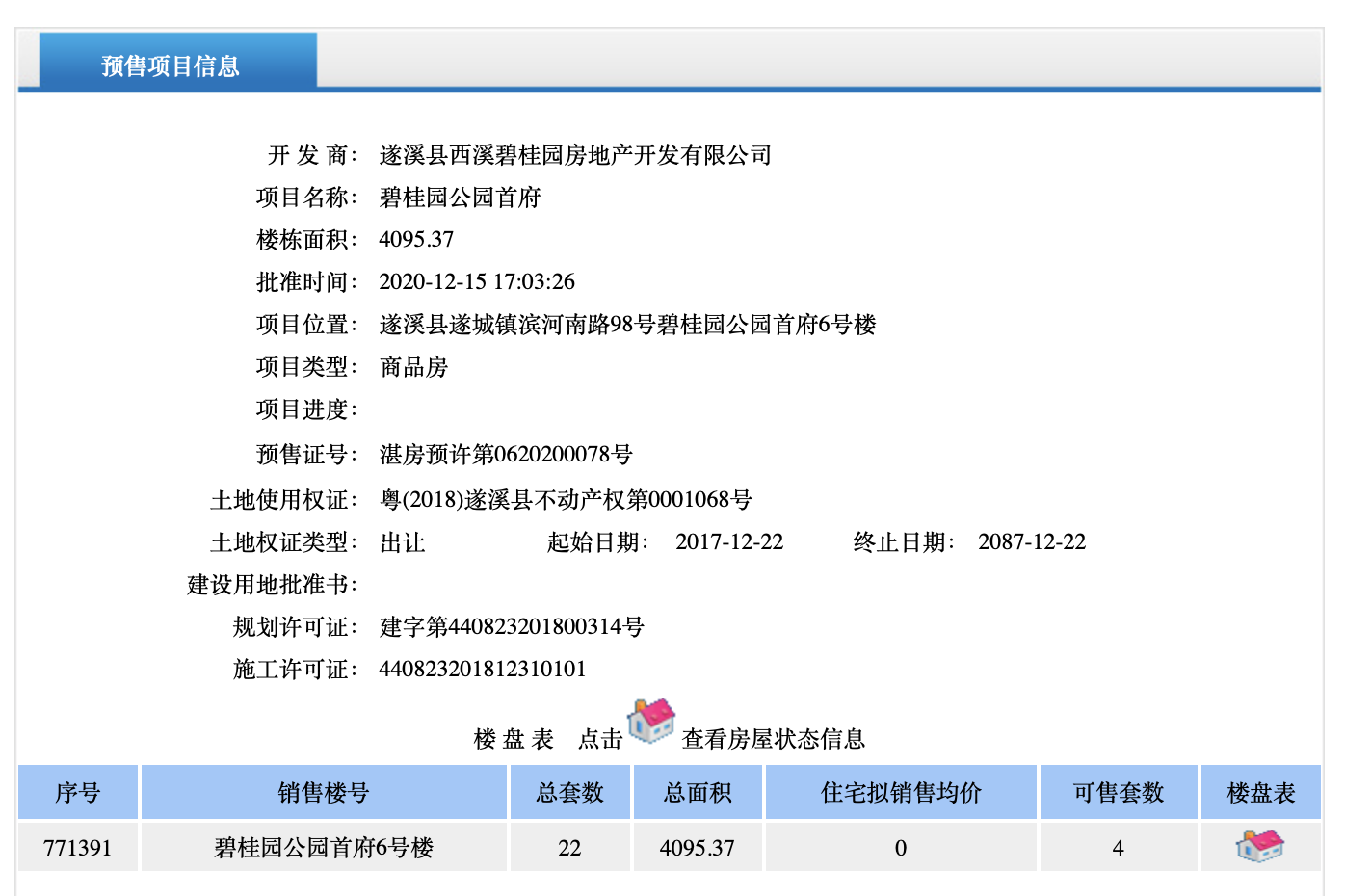Click construction permit number 440823201812310101
Viewport: 1345px width, 896px height.
pos(483,669)
